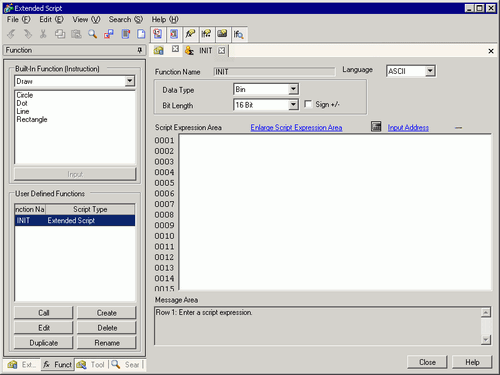Viewport: 500px width, 375px height.
Task: Click the Replace icon in toolbar
Action: [109, 34]
